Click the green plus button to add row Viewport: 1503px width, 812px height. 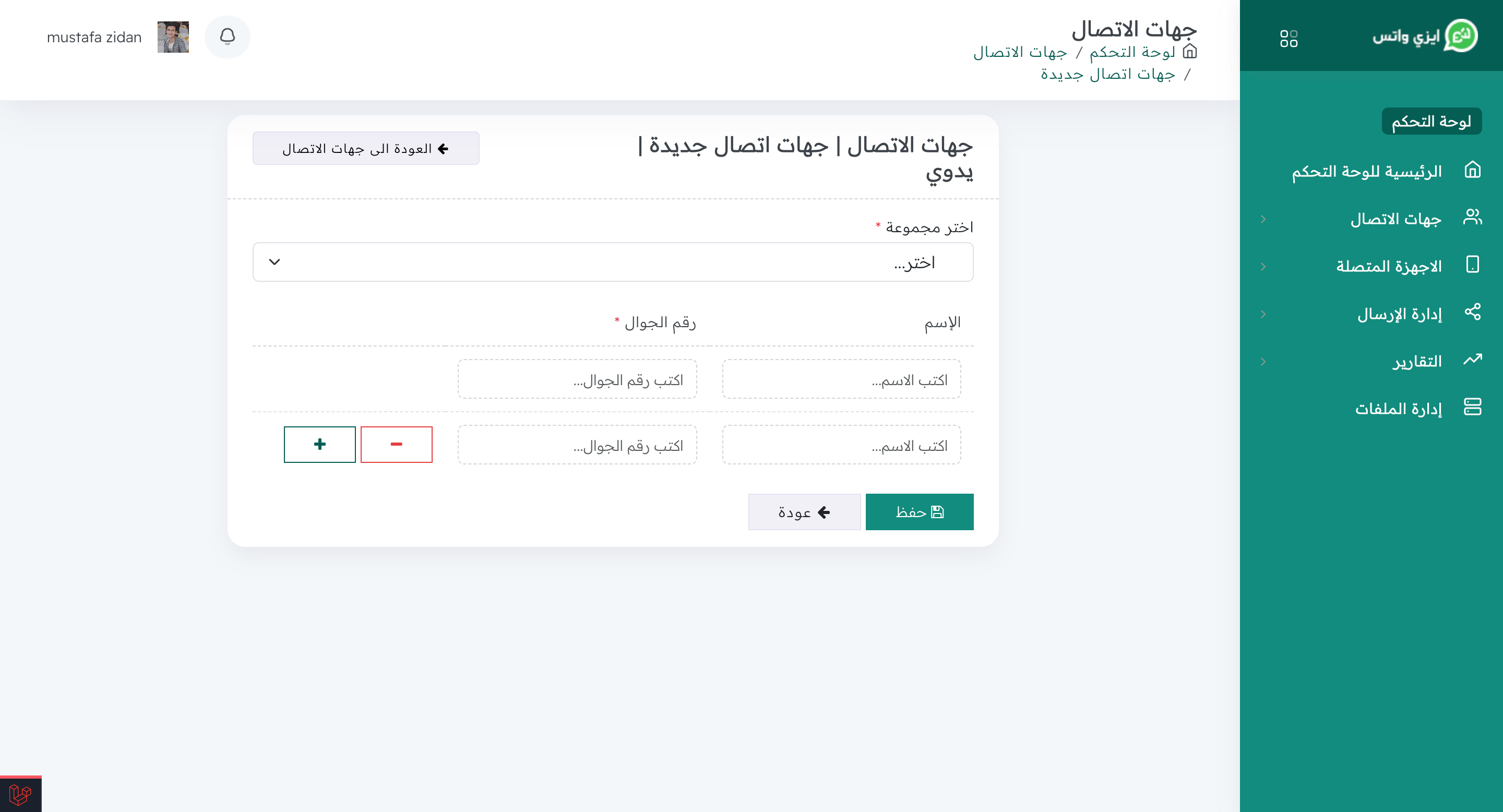(x=319, y=444)
